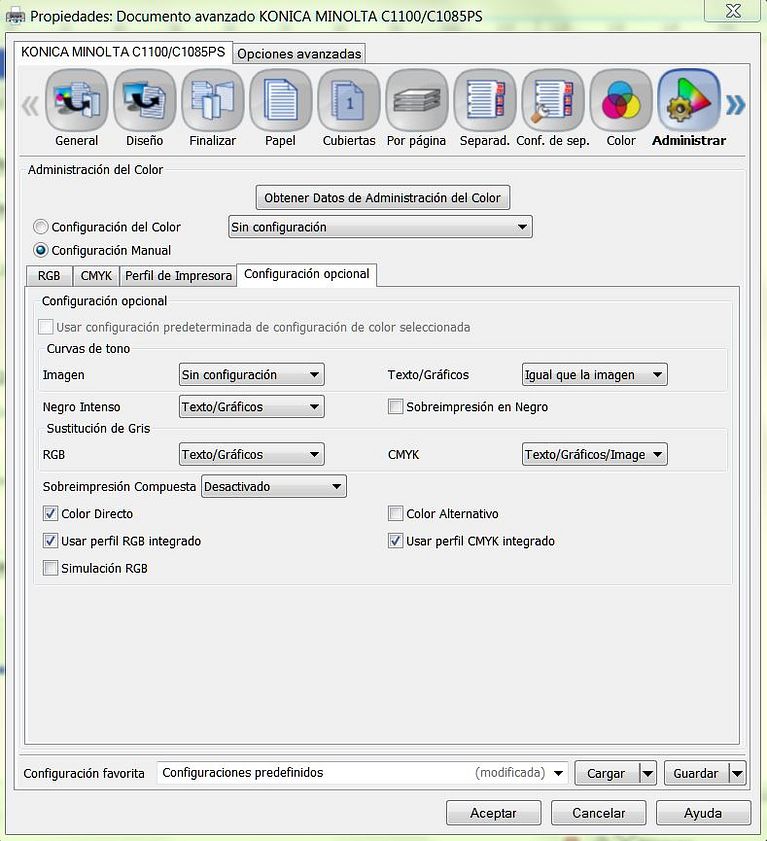Viewport: 767px width, 841px height.
Task: Open the Guardar button arrow menu
Action: coord(738,773)
